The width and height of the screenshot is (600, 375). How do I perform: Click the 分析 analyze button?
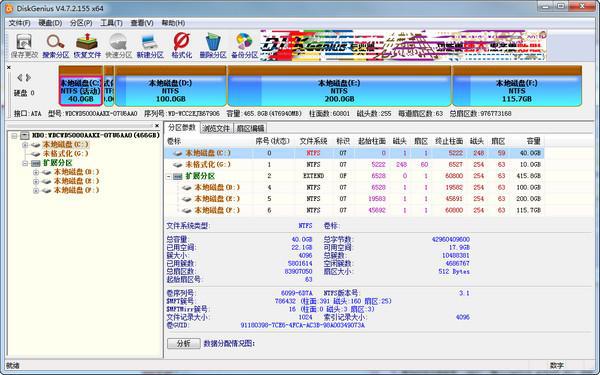tap(184, 343)
